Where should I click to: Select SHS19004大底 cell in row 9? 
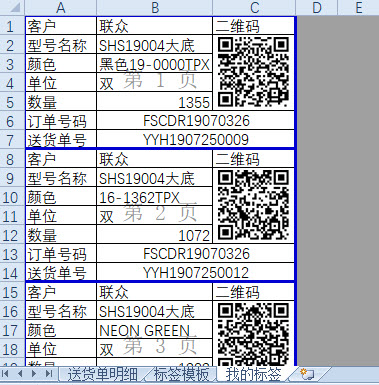click(154, 178)
